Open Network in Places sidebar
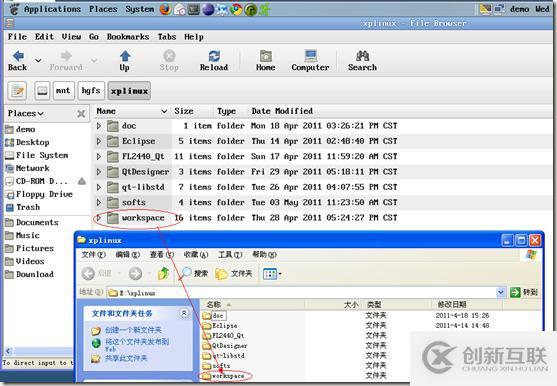This screenshot has width=557, height=386. (28, 168)
